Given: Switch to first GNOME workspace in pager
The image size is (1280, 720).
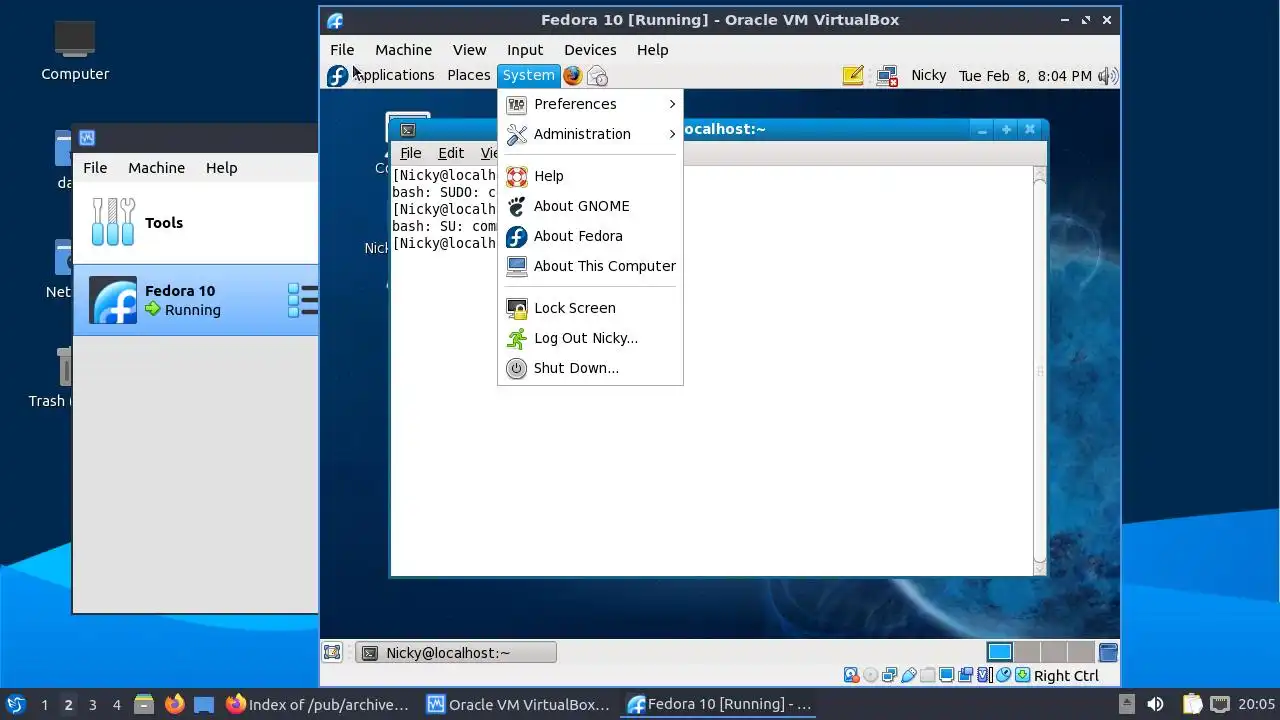Looking at the screenshot, I should [x=1000, y=653].
